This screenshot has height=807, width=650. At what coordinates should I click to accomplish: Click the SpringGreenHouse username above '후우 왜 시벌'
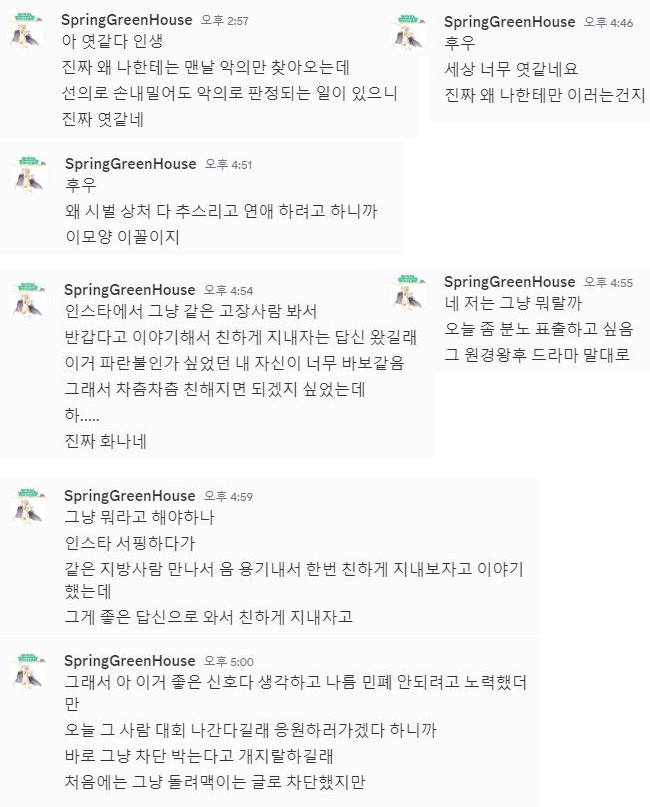tap(130, 163)
